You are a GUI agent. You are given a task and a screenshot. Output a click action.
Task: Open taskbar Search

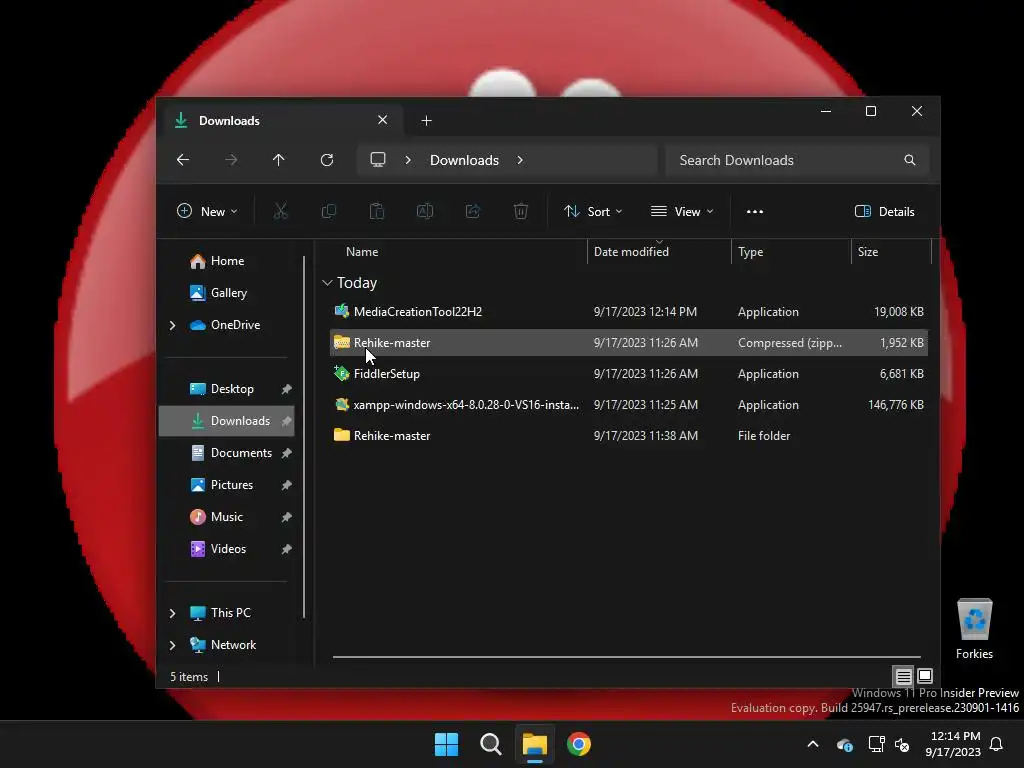[x=490, y=744]
